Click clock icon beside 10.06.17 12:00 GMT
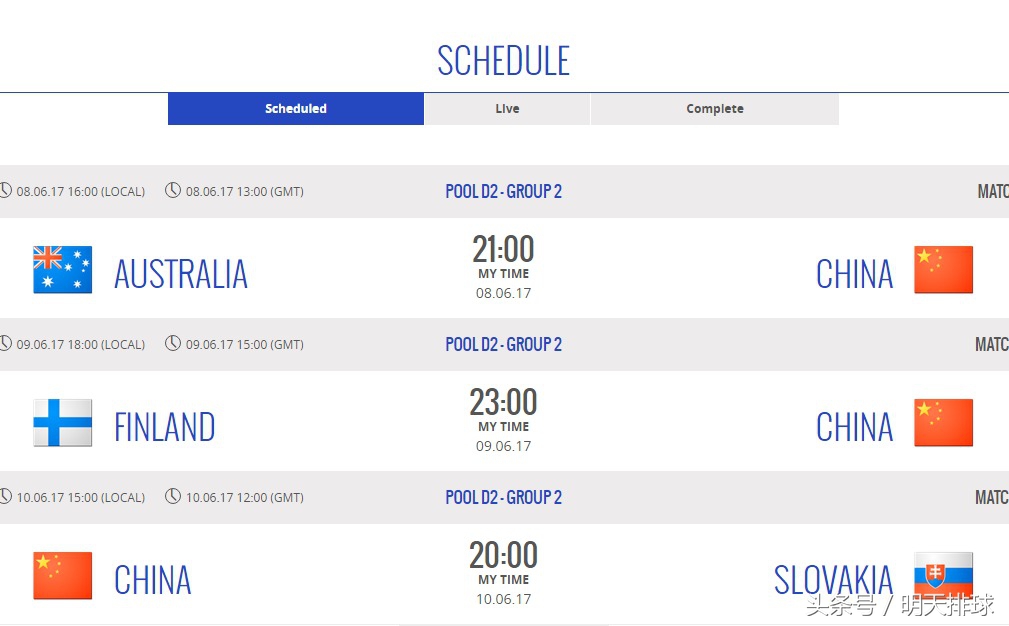Screen dimensions: 1009x626 pyautogui.click(x=173, y=496)
